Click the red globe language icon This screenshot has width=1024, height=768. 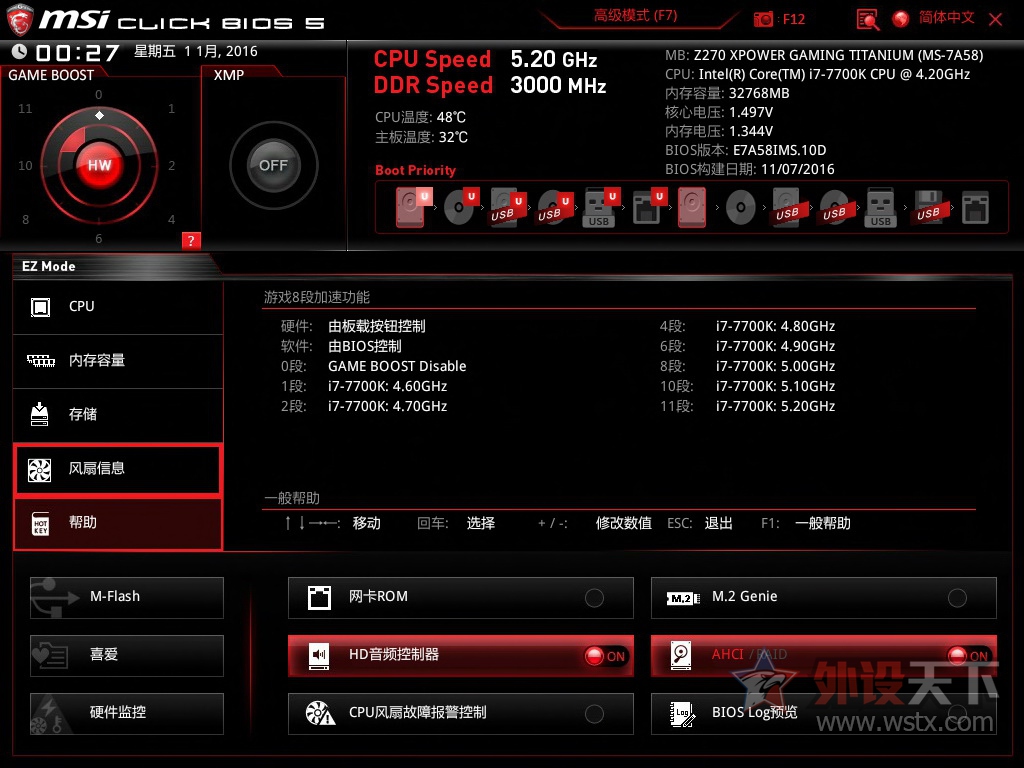click(x=901, y=19)
